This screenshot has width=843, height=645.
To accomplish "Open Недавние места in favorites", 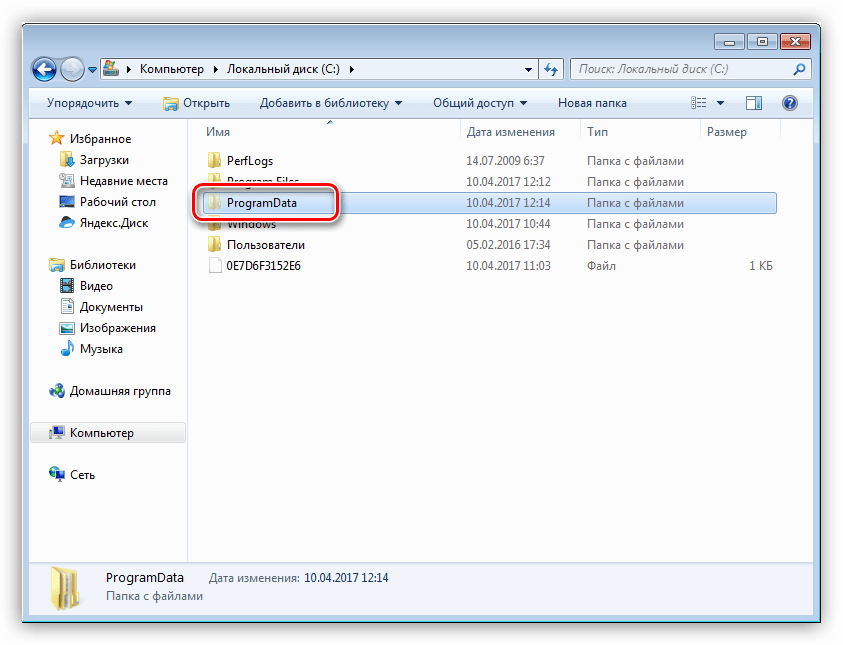I will [124, 181].
